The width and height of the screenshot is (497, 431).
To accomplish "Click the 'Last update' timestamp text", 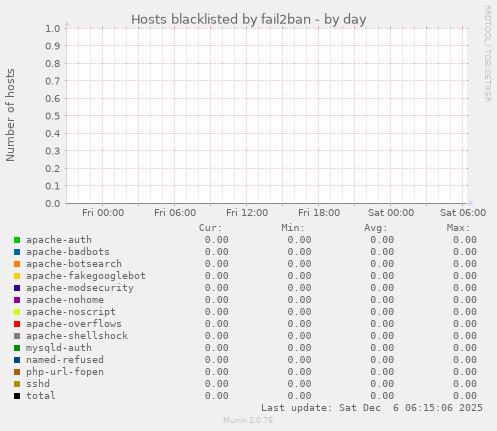I will pos(372,408).
